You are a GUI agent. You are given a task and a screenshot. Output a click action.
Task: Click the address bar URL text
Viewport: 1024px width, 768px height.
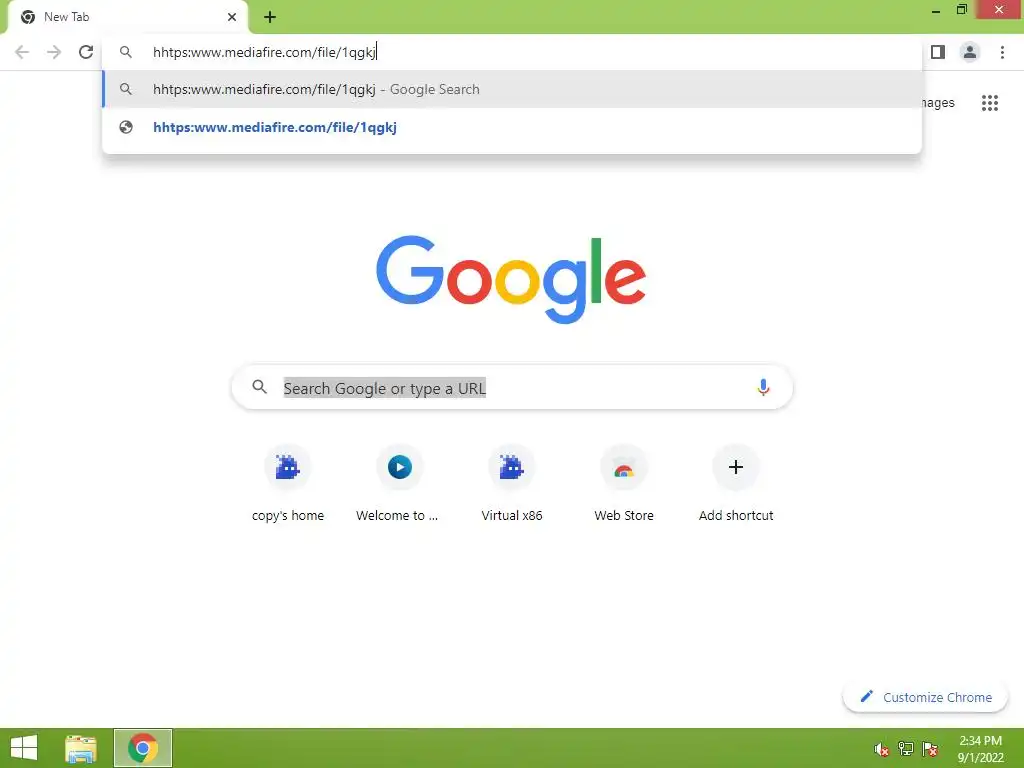pos(264,52)
